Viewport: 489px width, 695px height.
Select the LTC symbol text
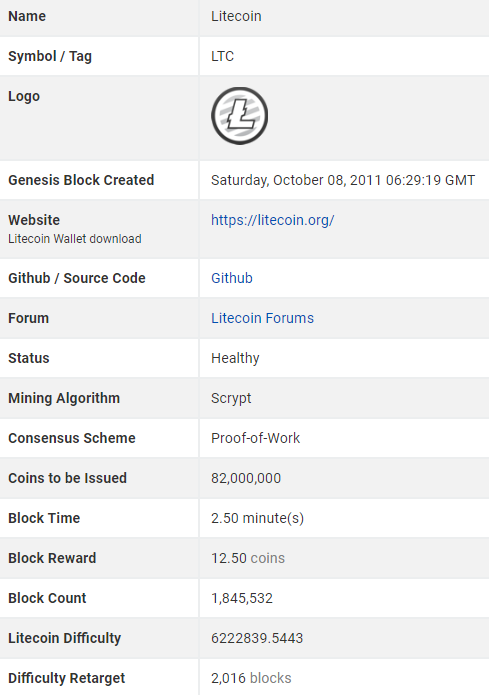tap(223, 56)
